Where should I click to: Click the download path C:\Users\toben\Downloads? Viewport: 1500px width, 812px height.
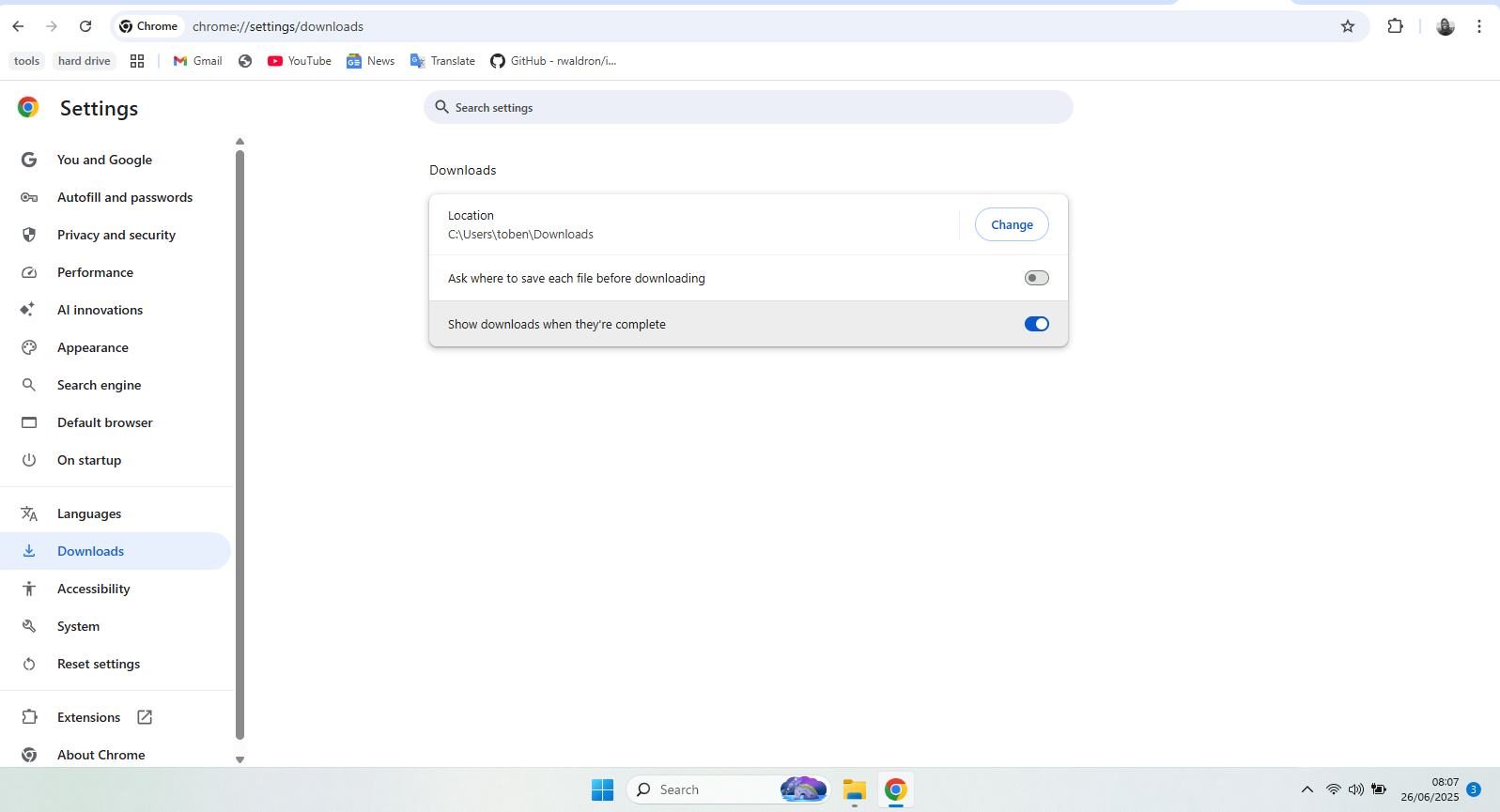pyautogui.click(x=520, y=235)
